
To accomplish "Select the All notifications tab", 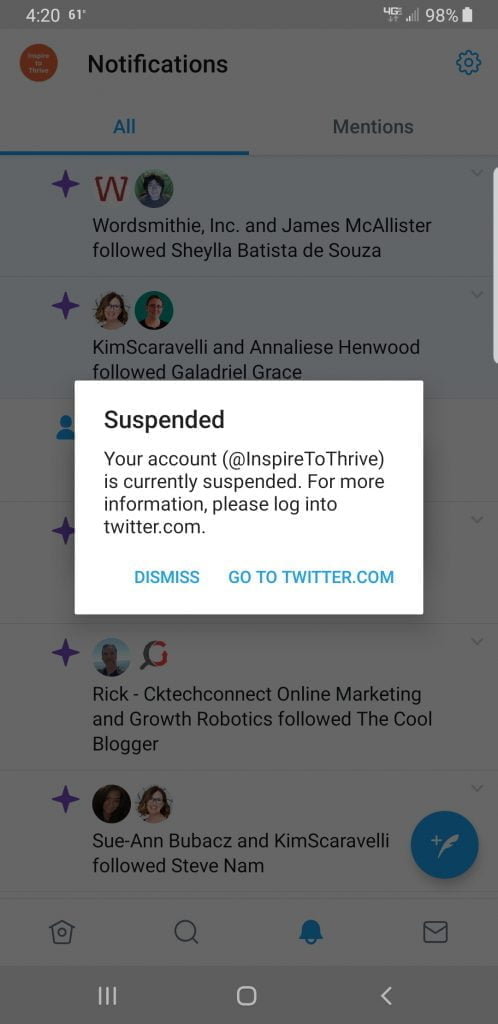I will point(124,127).
